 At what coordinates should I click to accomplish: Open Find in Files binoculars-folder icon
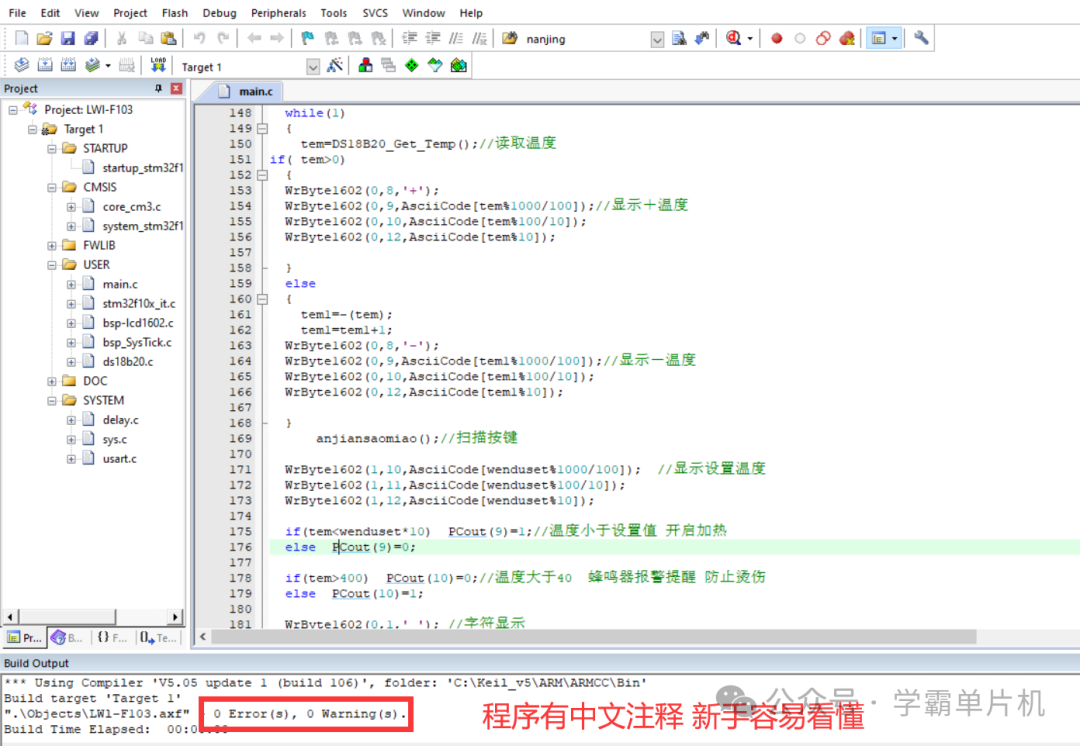tap(510, 38)
